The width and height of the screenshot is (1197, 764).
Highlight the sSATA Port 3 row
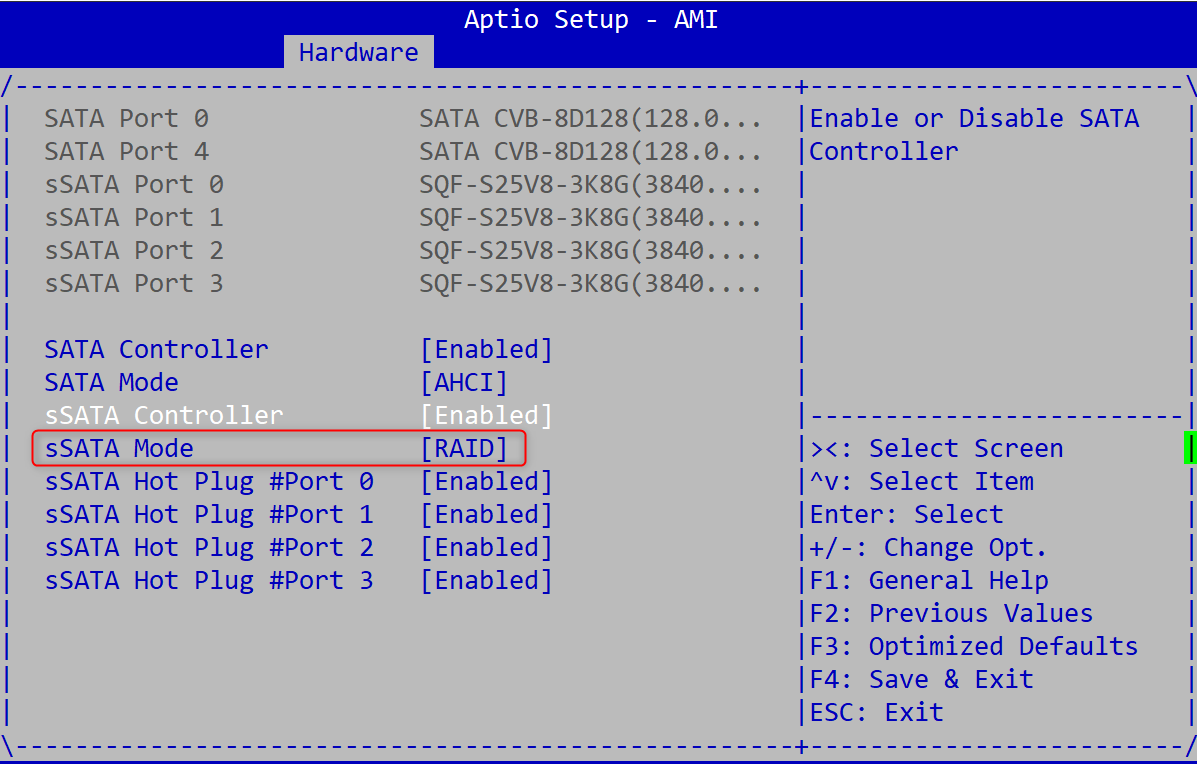point(134,284)
